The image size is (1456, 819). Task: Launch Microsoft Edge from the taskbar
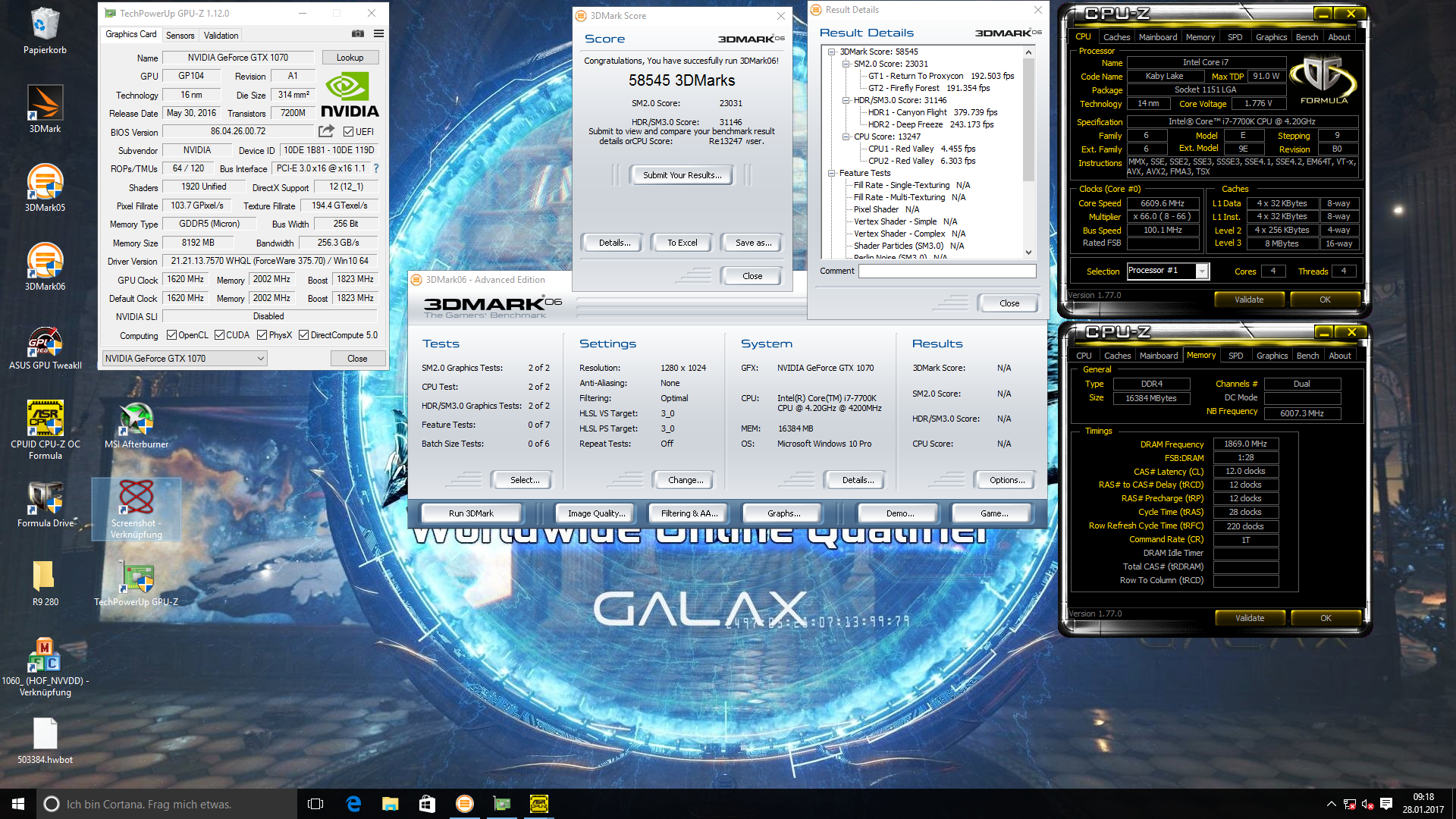[353, 804]
